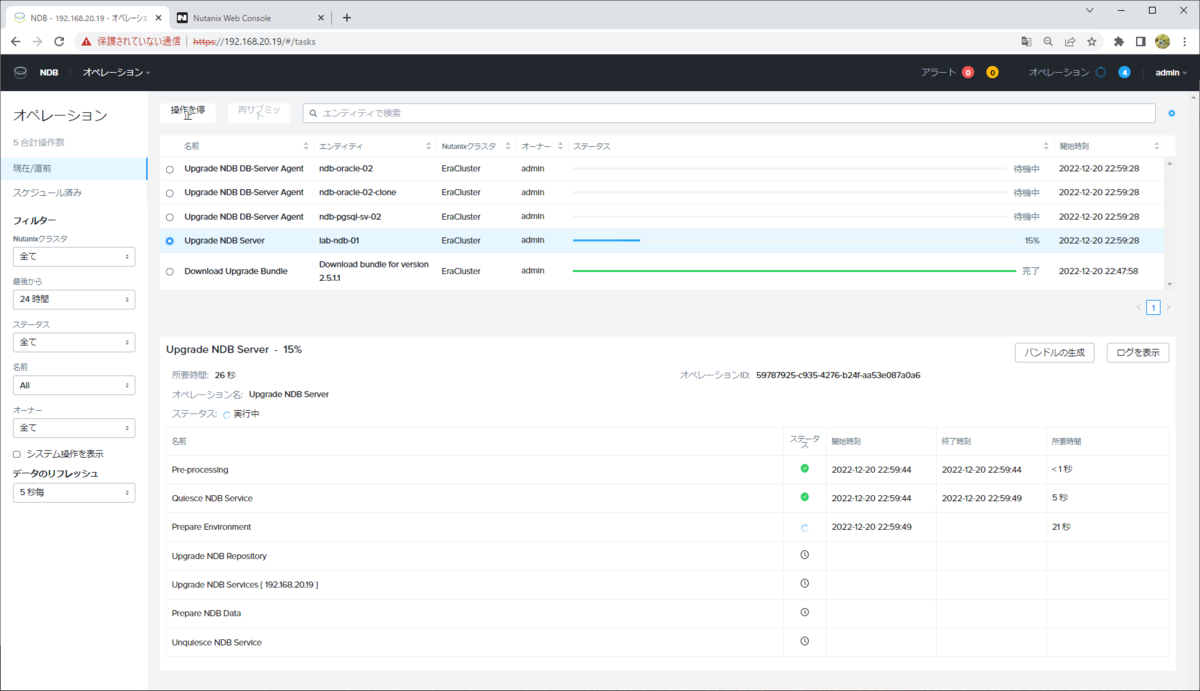The image size is (1200, 691).
Task: Click the 再サブミット button
Action: [258, 112]
